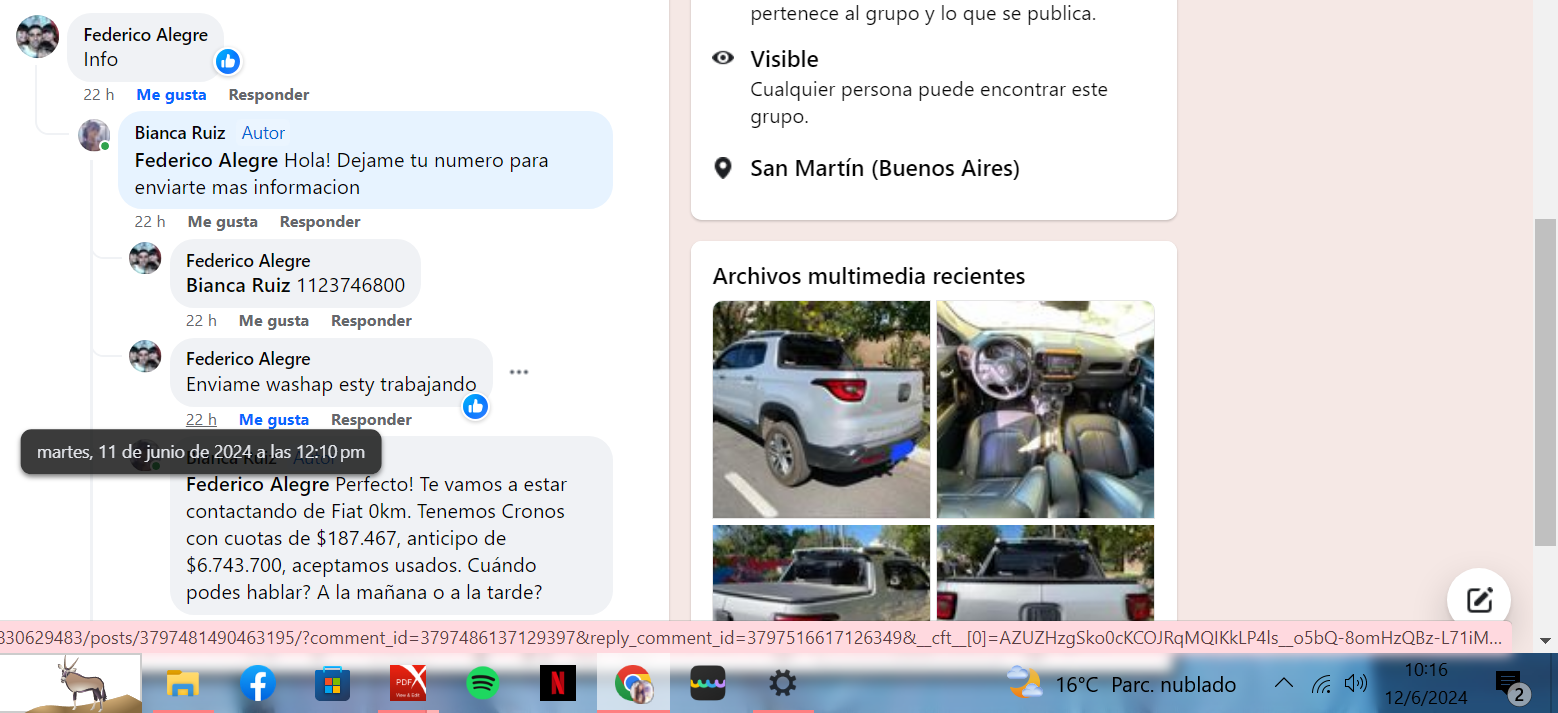Open Federico Alegre name above Enviame washap
Viewport: 1558px width, 713px height.
point(248,358)
